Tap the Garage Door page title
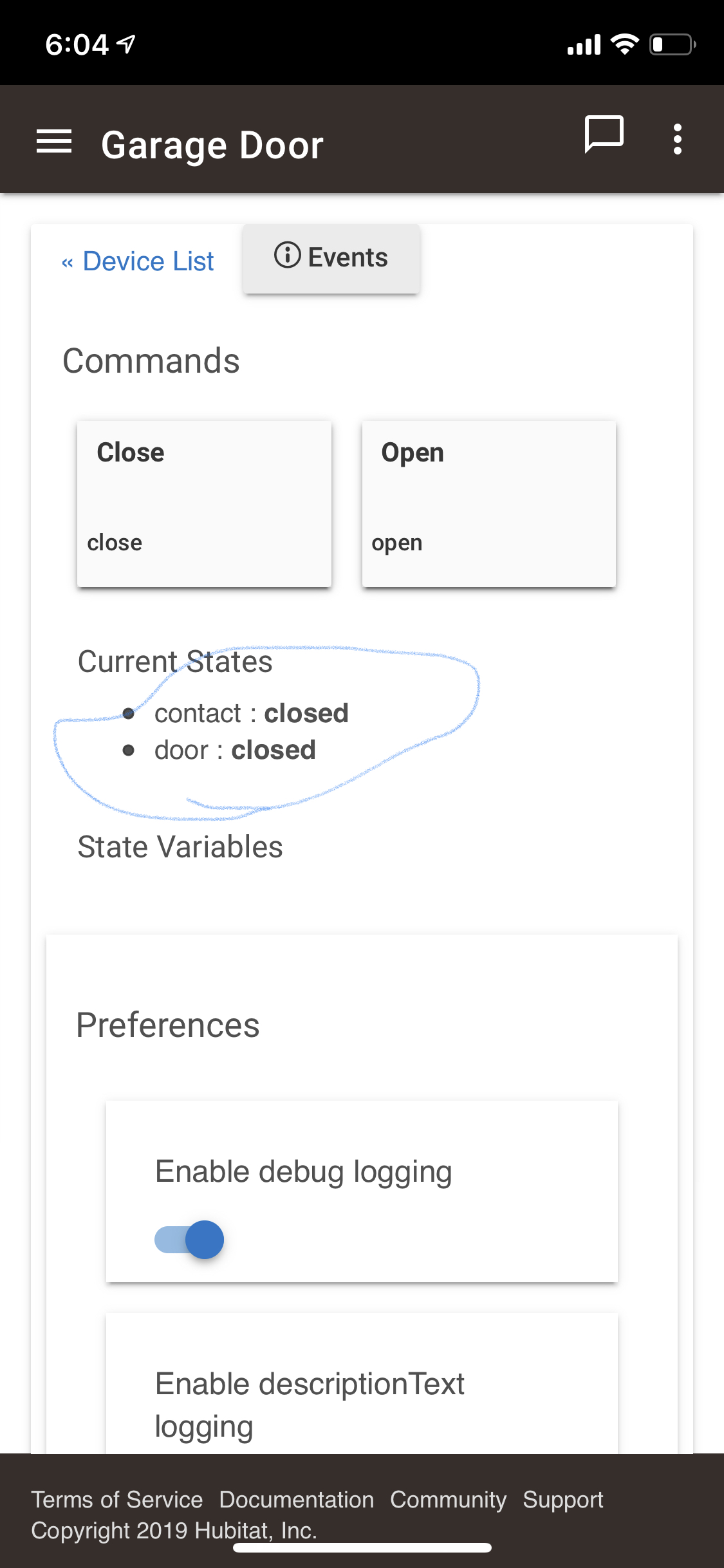This screenshot has height=1568, width=724. [212, 145]
